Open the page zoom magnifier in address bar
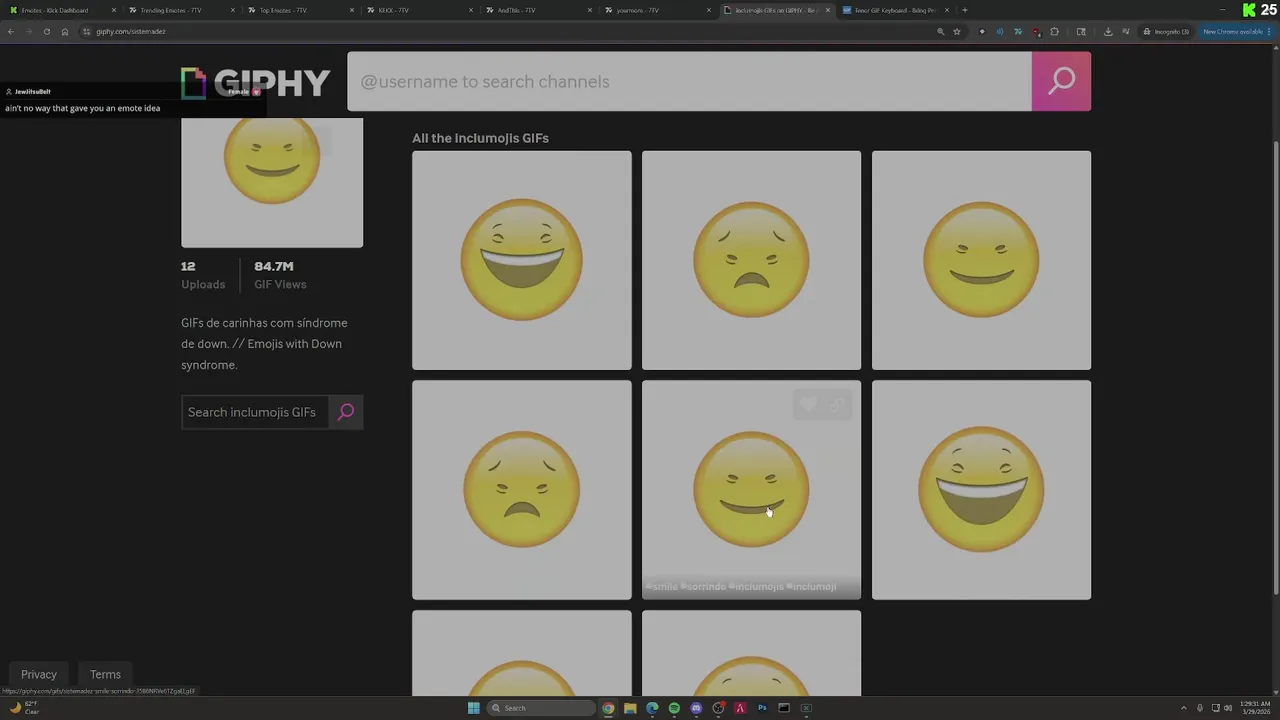The height and width of the screenshot is (720, 1280). 940,31
